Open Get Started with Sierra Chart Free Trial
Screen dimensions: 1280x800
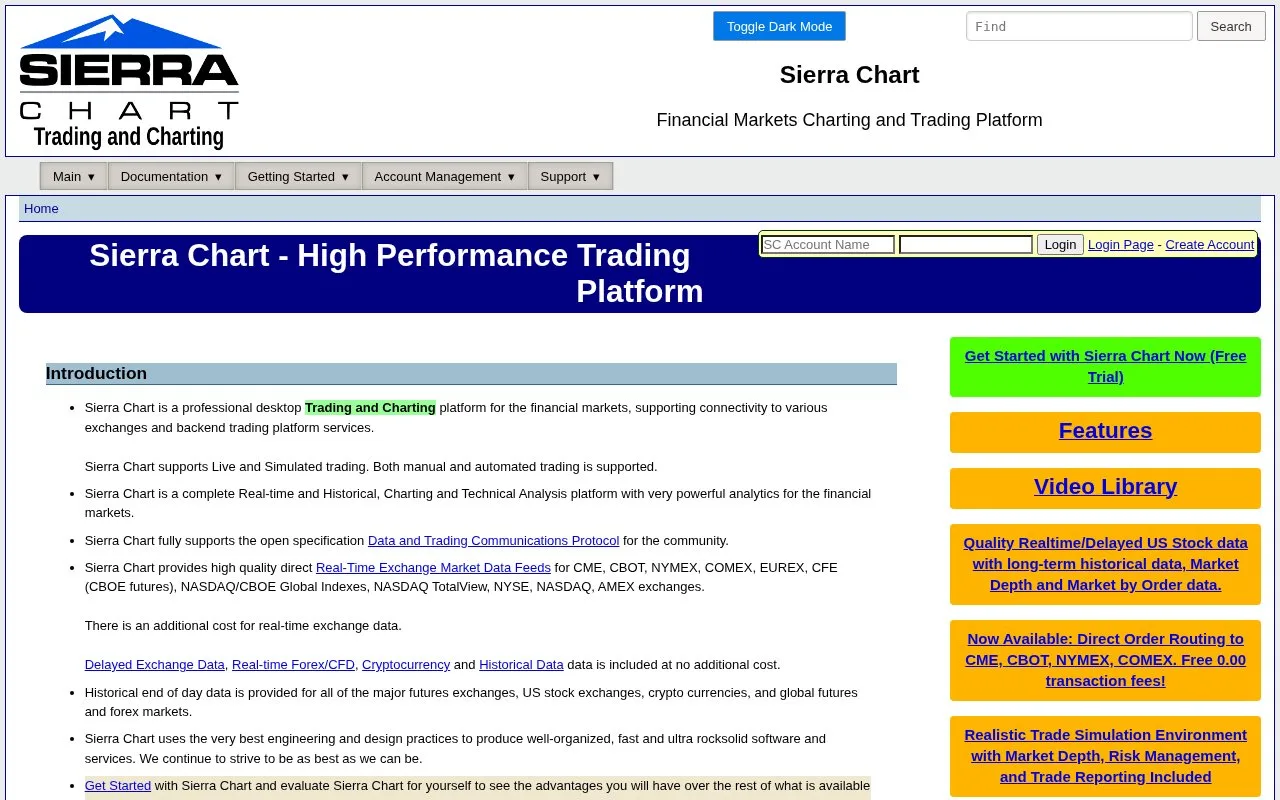coord(1105,366)
